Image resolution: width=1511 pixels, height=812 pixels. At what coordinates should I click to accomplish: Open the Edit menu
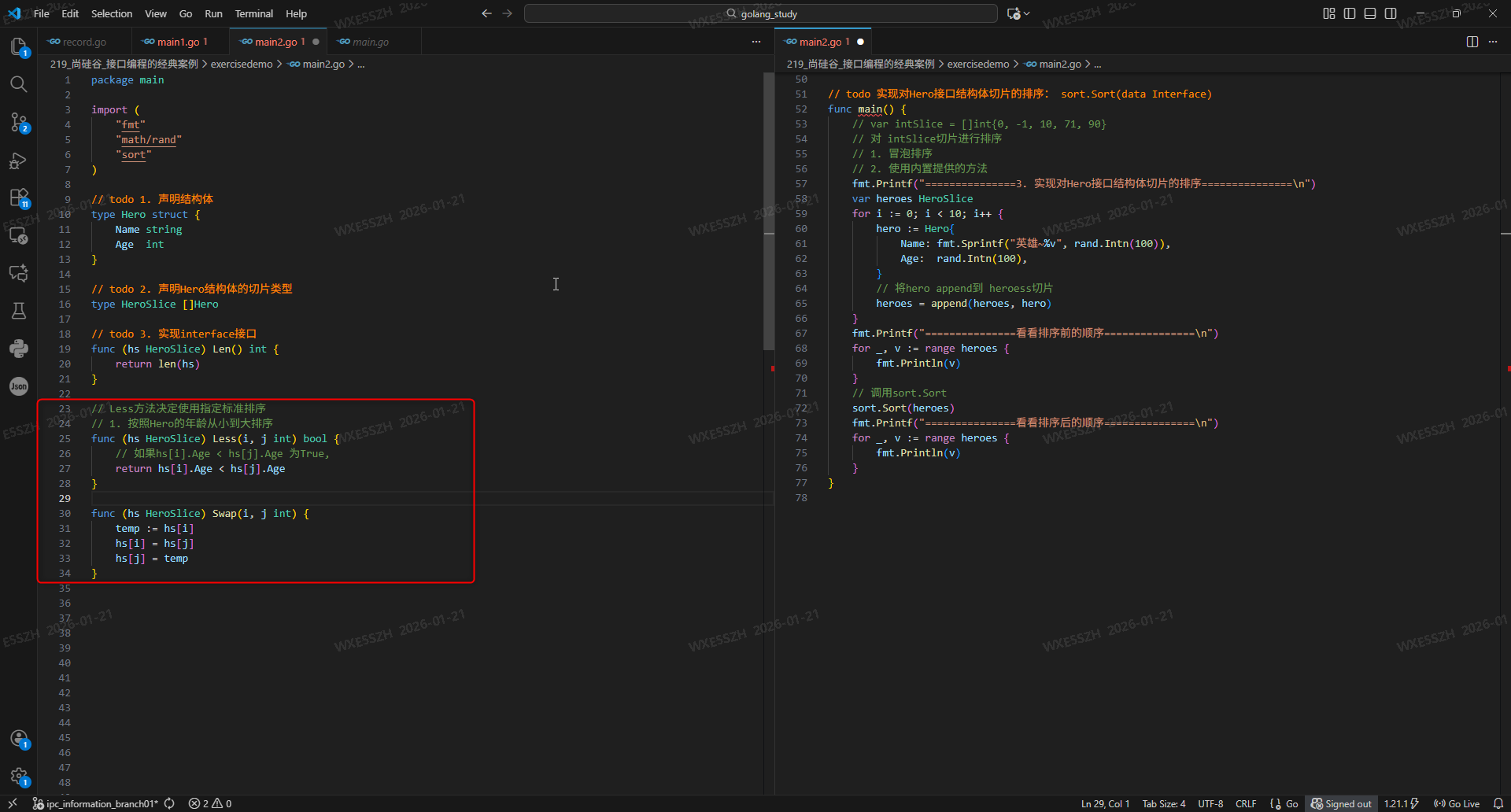[70, 13]
